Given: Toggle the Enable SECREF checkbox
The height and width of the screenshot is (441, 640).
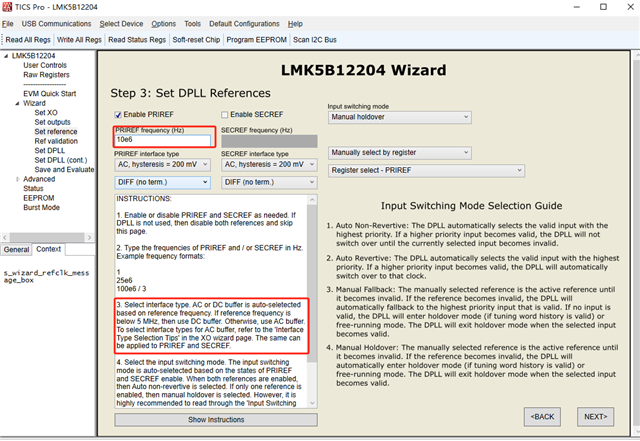Looking at the screenshot, I should pyautogui.click(x=224, y=115).
